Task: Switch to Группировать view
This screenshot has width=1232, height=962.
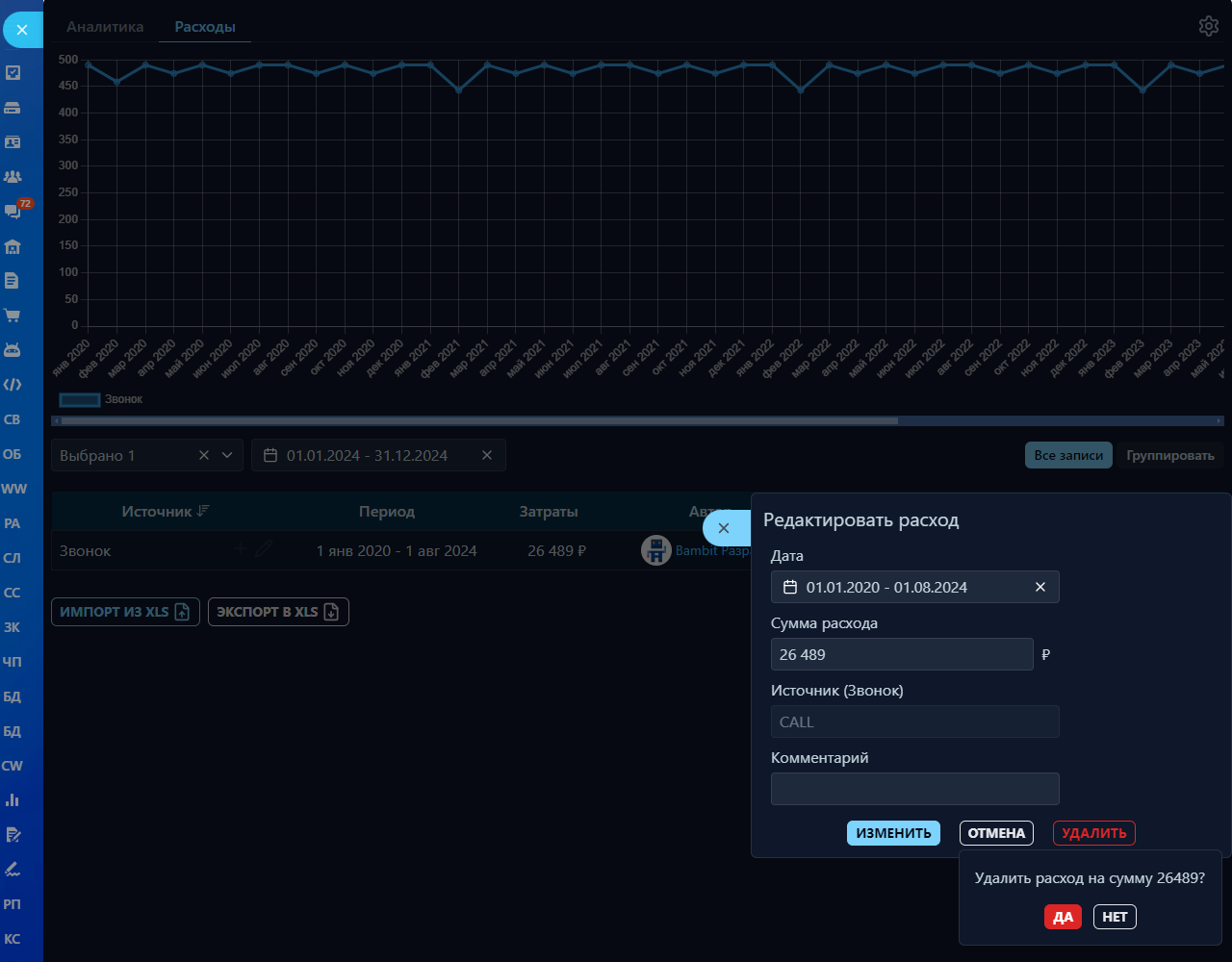Action: pos(1170,455)
